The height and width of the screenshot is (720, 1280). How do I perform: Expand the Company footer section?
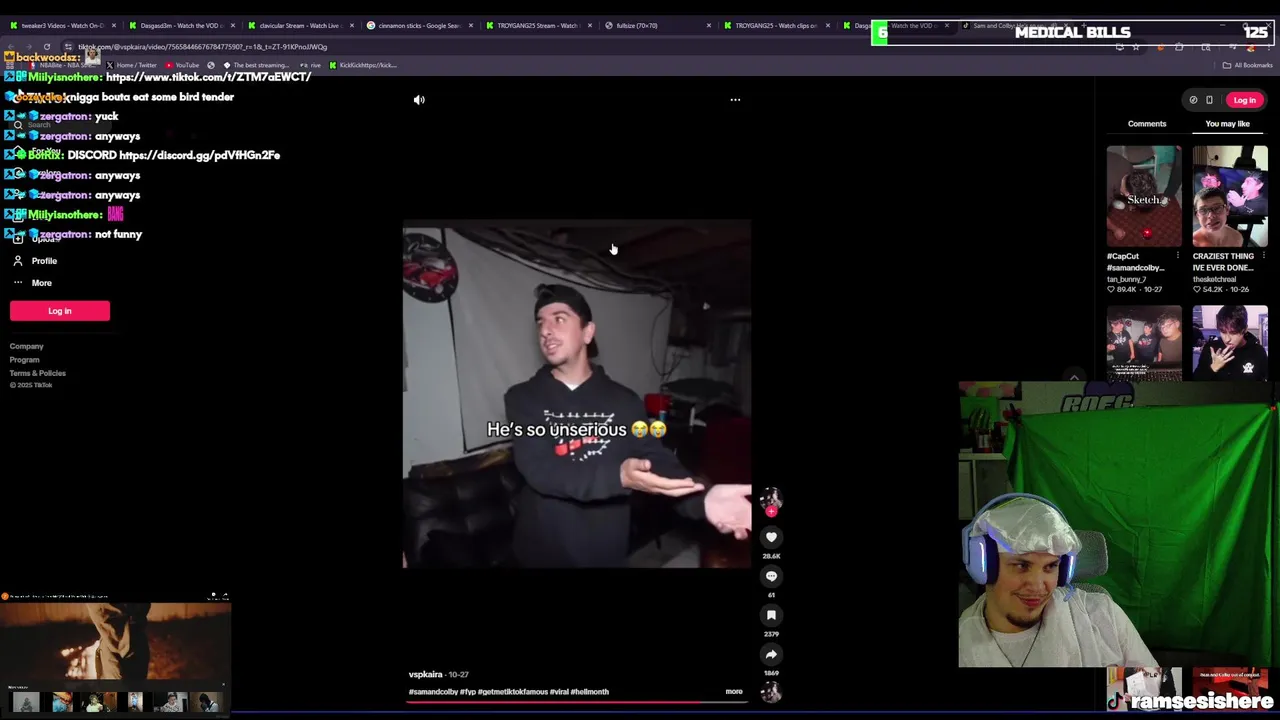(x=27, y=346)
